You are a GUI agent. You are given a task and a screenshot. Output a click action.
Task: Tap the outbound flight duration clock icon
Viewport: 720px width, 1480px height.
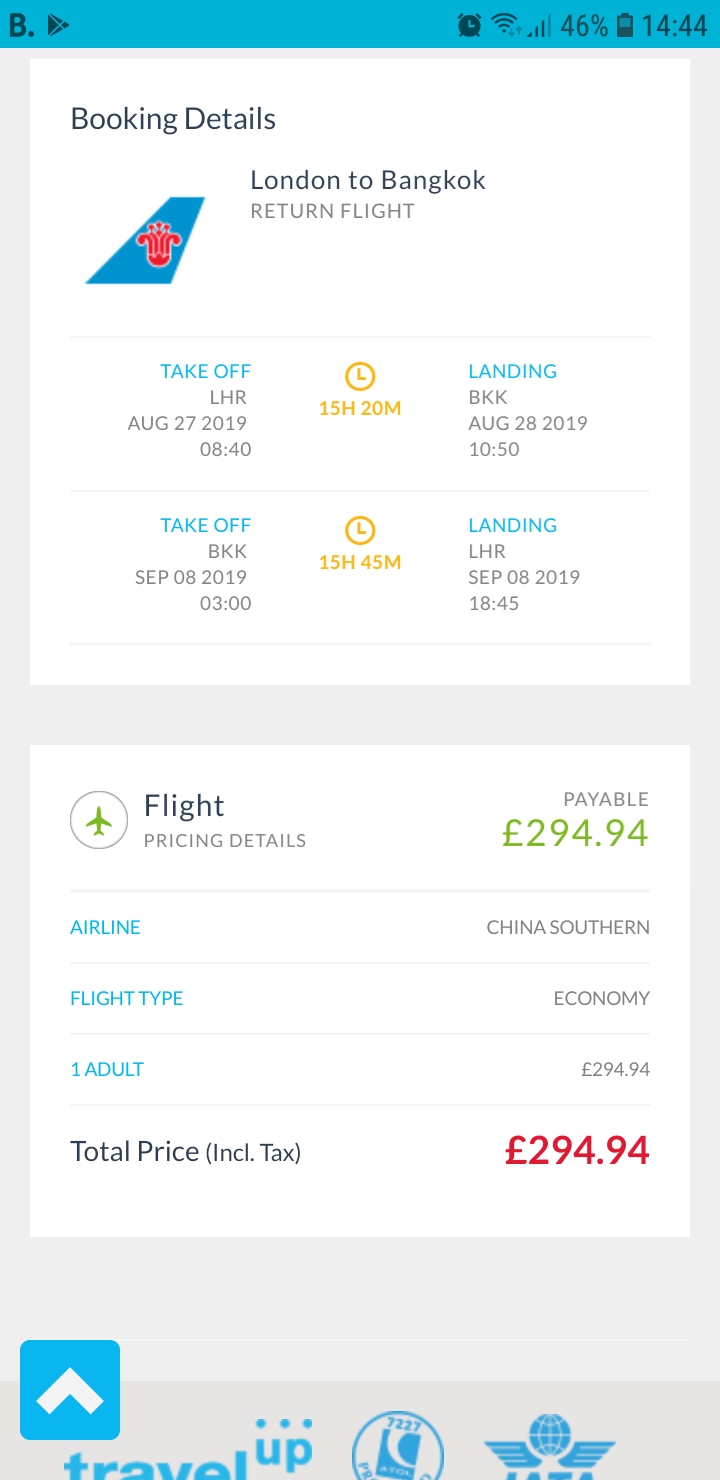[x=359, y=376]
